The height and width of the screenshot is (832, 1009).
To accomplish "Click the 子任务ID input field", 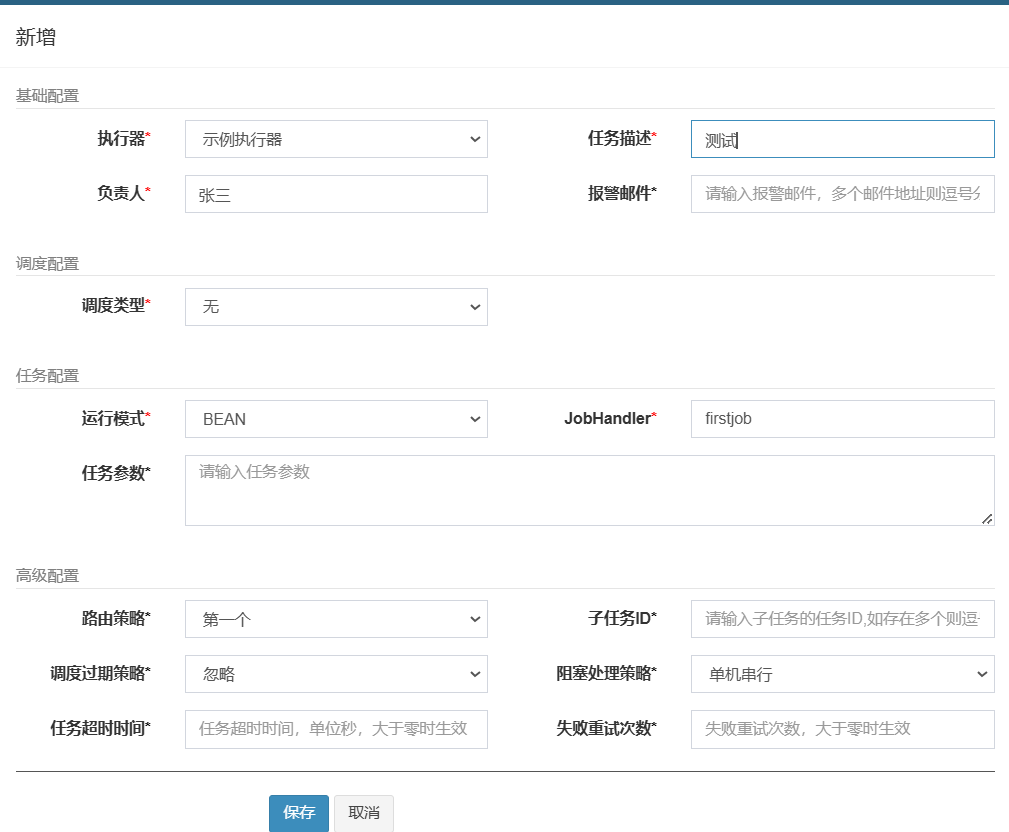I will (x=842, y=619).
